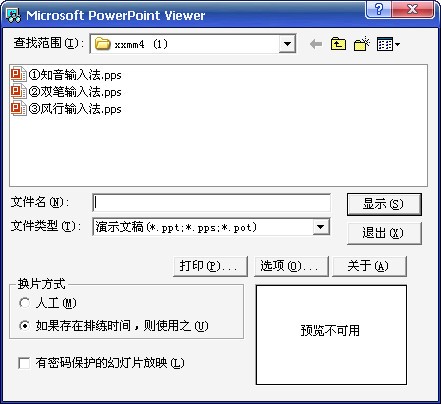Click the back arrow navigation icon
Viewport: 441px width, 404px height.
coord(316,44)
